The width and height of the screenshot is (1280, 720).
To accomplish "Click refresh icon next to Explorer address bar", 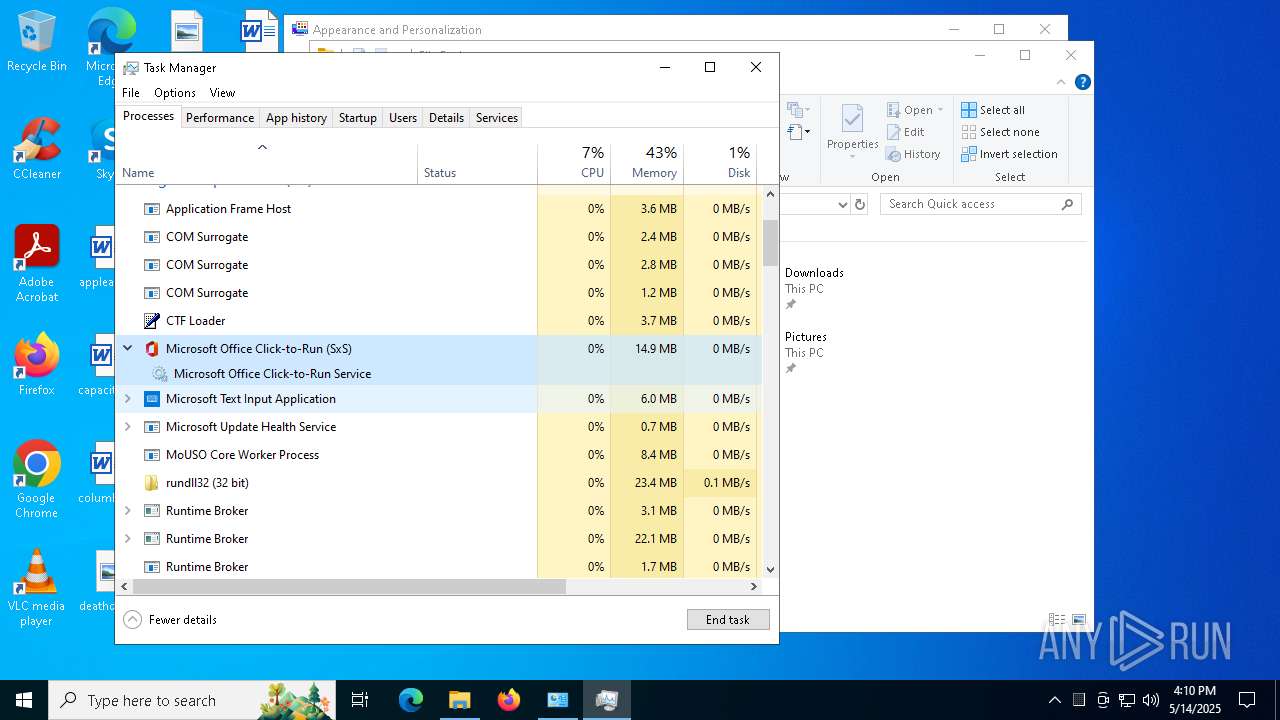I will pyautogui.click(x=860, y=204).
